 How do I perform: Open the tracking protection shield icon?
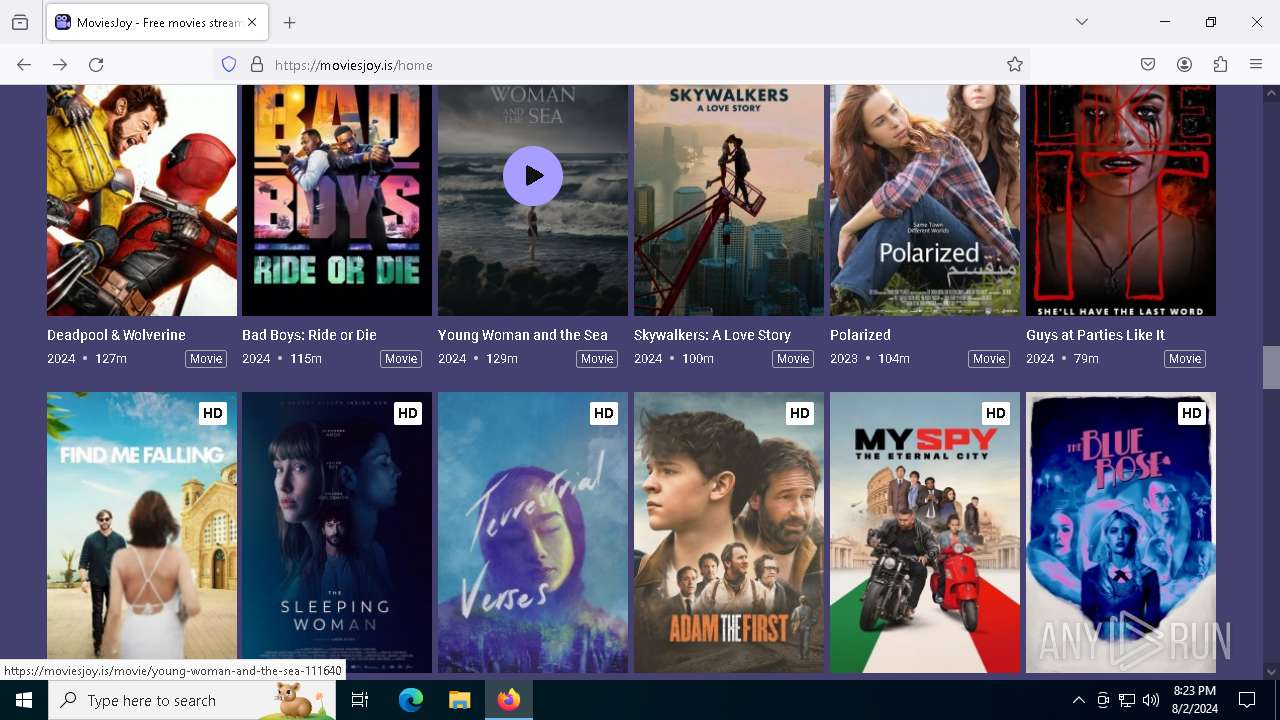pos(229,65)
